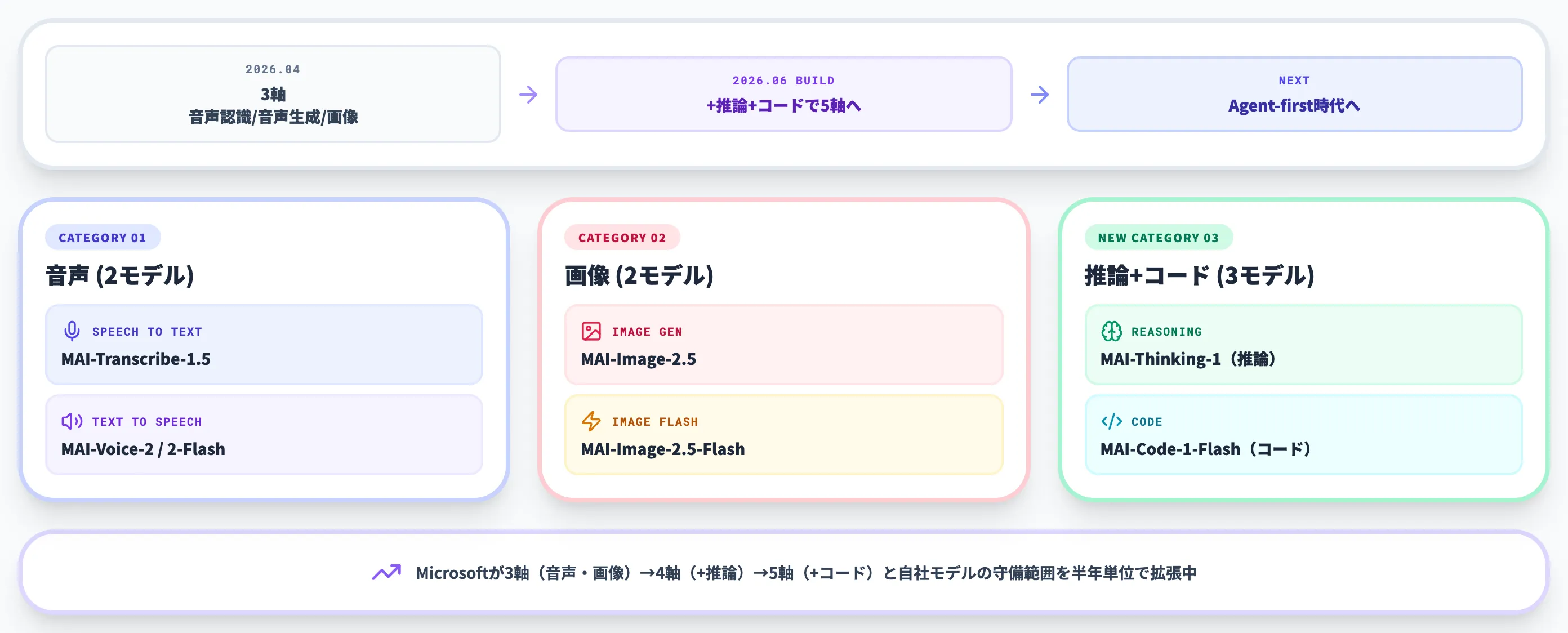The width and height of the screenshot is (1568, 633).
Task: Click the trending-up arrow icon in bottom banner
Action: point(386,573)
